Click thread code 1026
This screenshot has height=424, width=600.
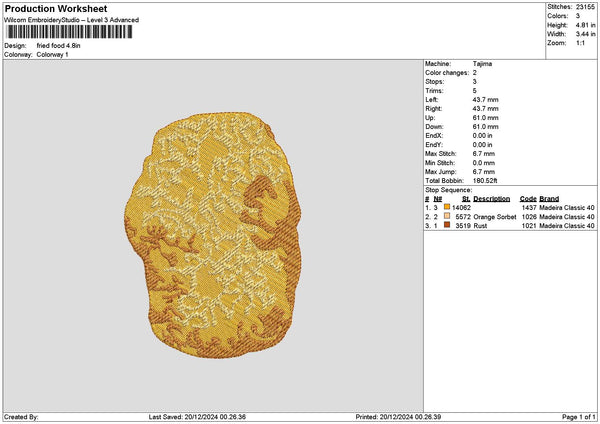click(x=529, y=217)
